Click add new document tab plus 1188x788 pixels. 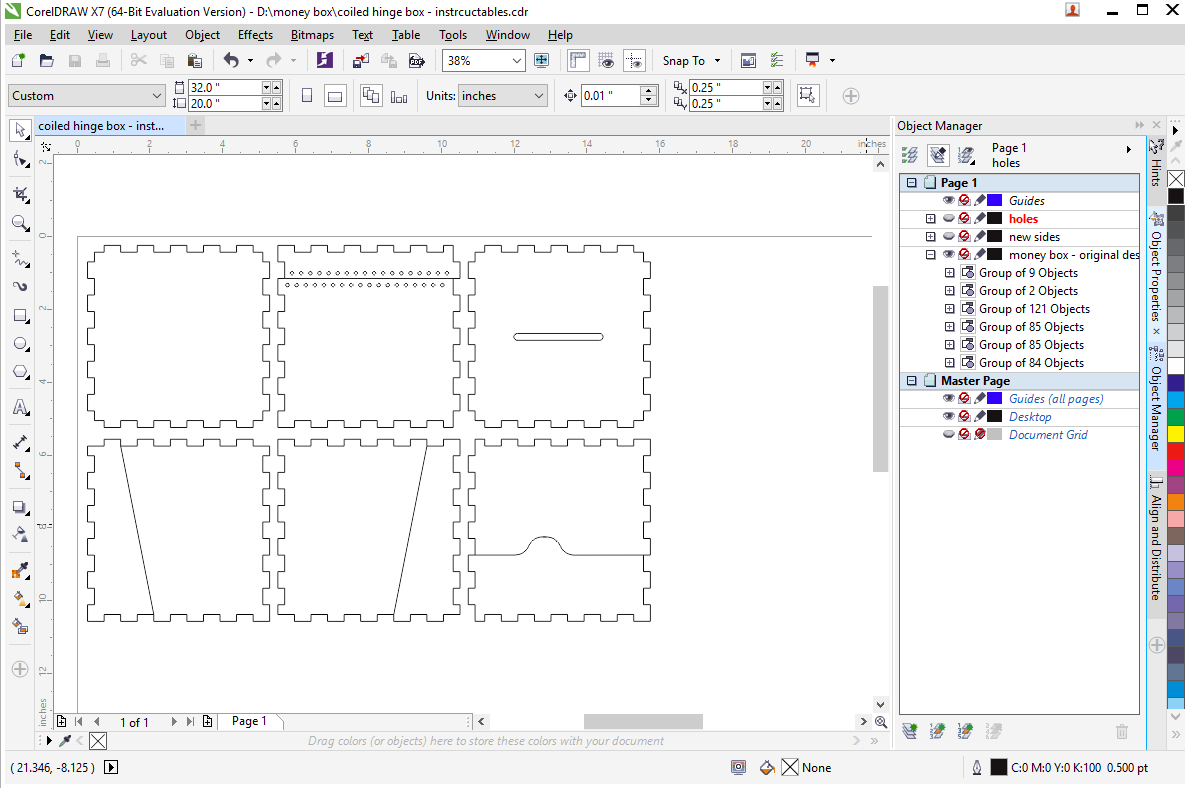(195, 125)
